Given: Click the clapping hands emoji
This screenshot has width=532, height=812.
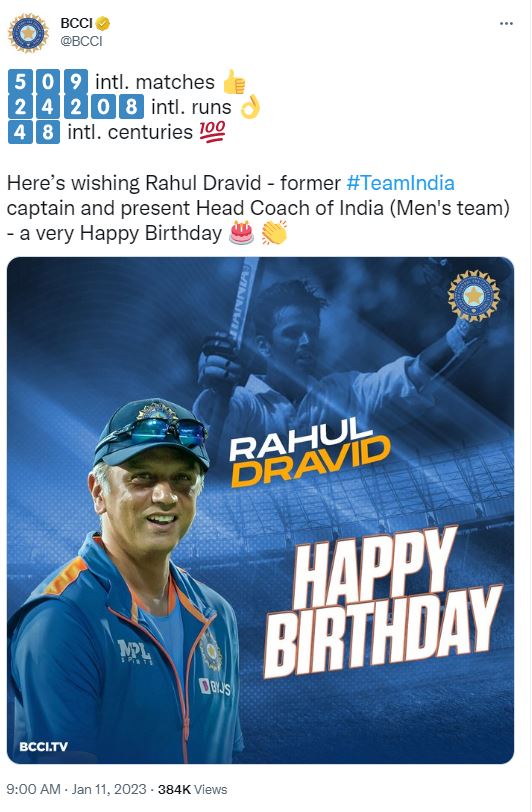Looking at the screenshot, I should click(274, 233).
